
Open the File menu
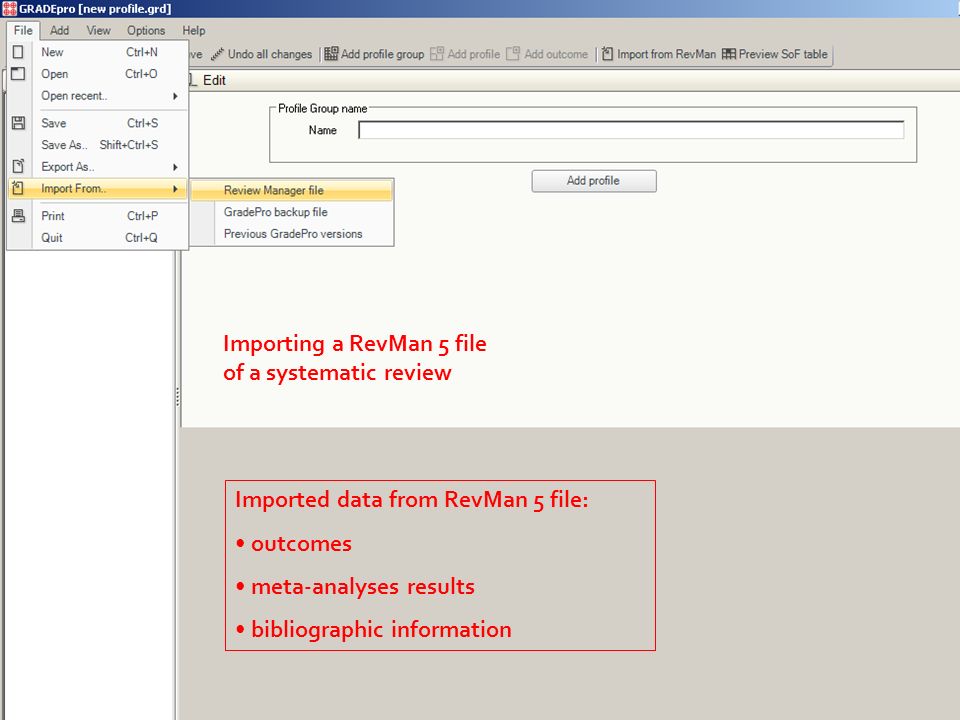pyautogui.click(x=23, y=30)
